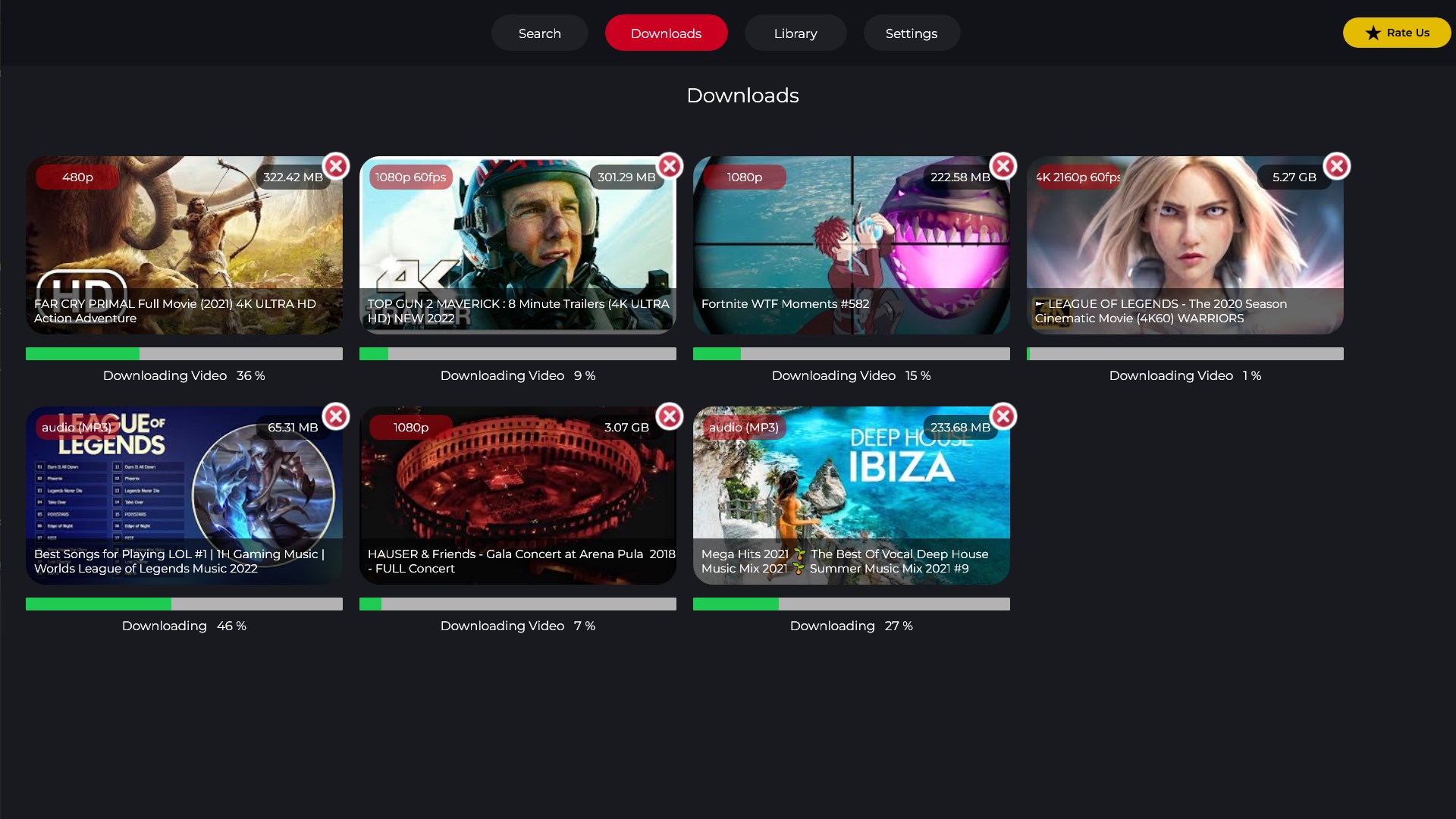
Task: Cancel the Fortnite WTF Moments download
Action: coord(1003,166)
